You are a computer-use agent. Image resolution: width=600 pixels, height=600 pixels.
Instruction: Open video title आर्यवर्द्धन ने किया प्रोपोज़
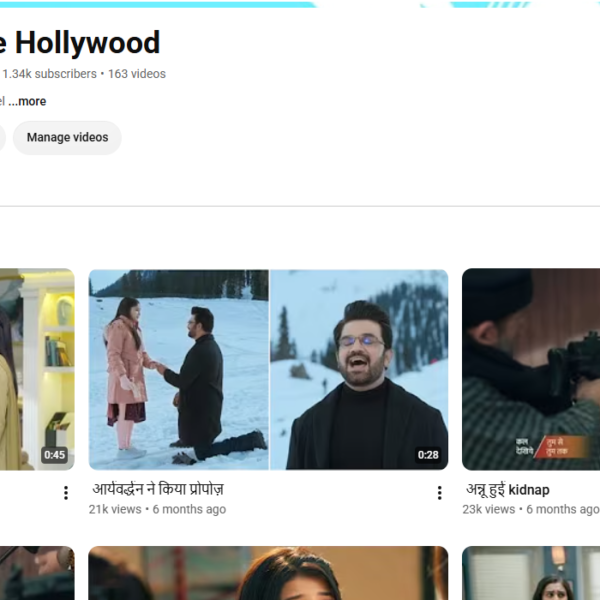[158, 489]
